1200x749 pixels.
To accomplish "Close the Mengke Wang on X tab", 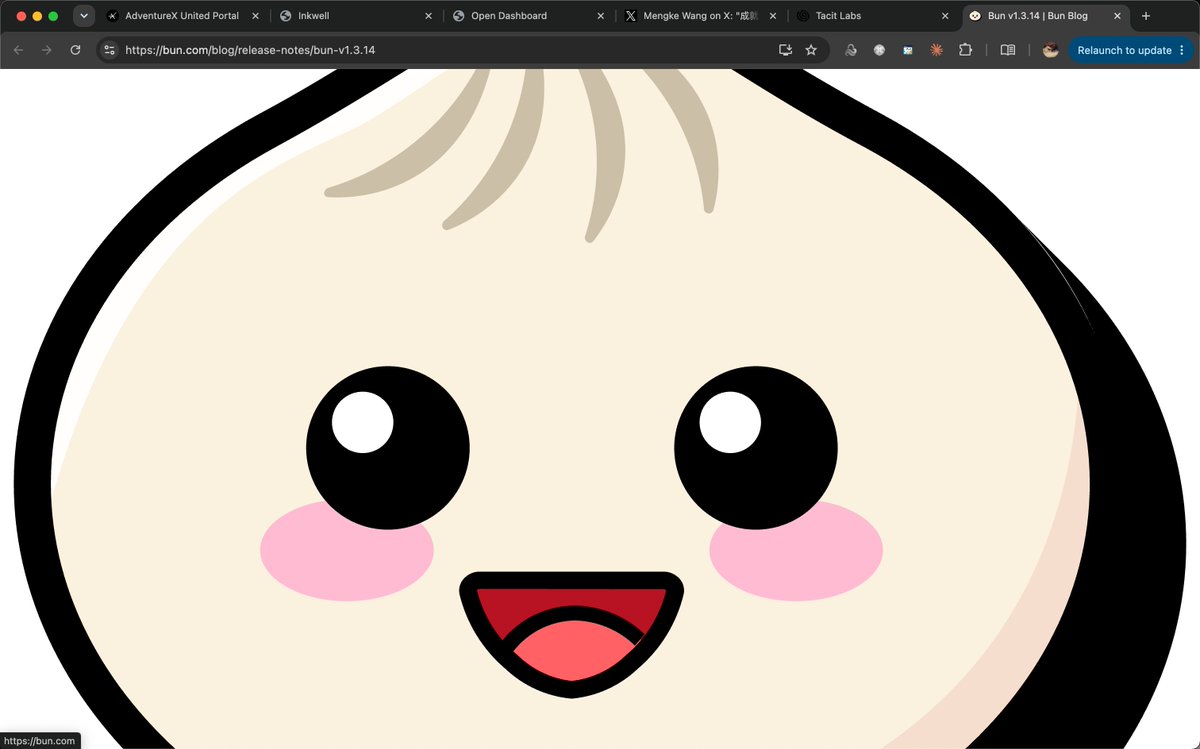I will pyautogui.click(x=773, y=16).
